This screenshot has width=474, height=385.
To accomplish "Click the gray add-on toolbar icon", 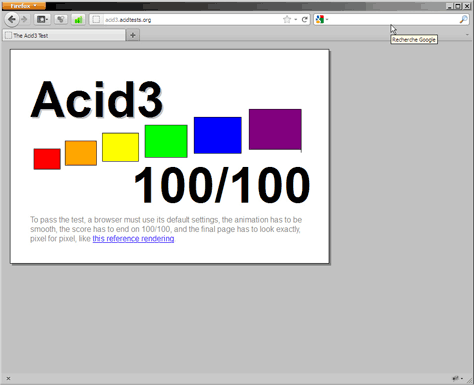I will [x=60, y=20].
